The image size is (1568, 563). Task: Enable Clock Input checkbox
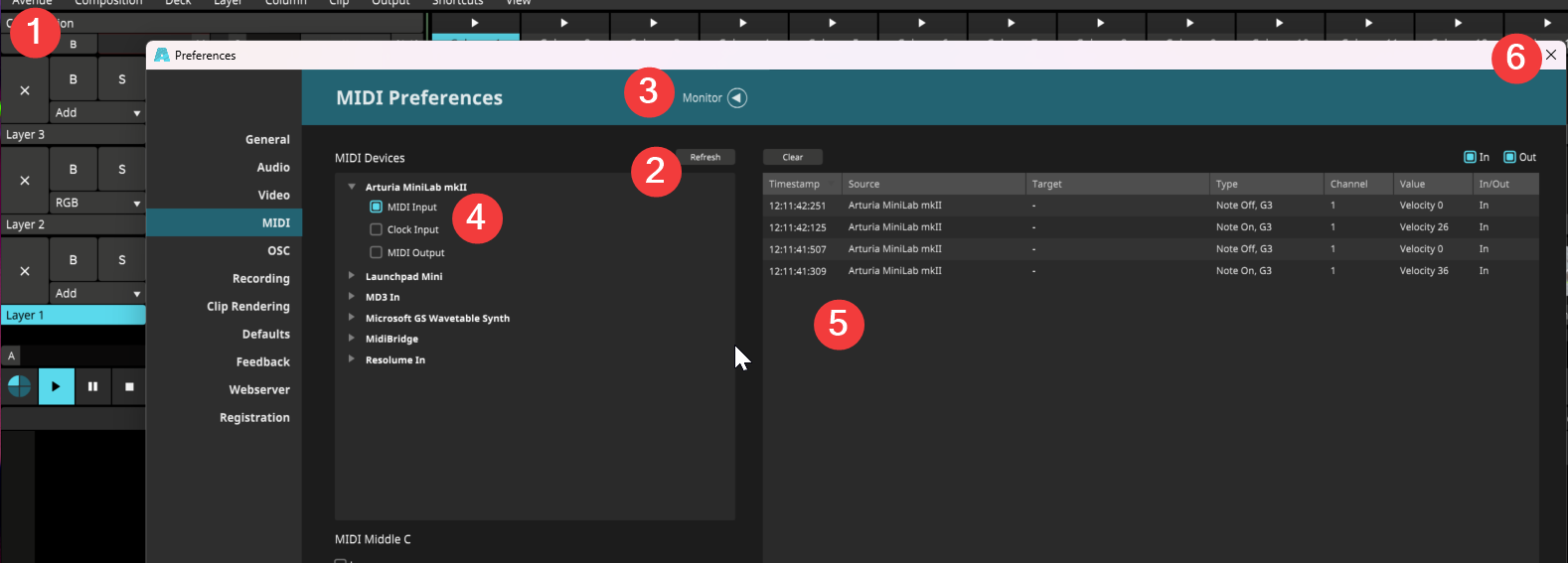(377, 229)
